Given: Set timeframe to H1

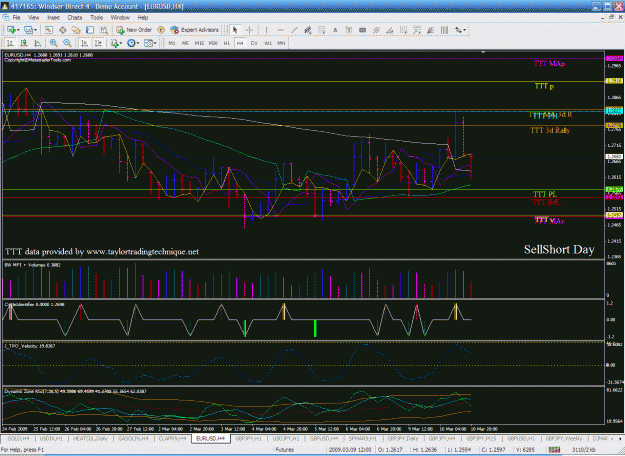Looking at the screenshot, I should 226,43.
